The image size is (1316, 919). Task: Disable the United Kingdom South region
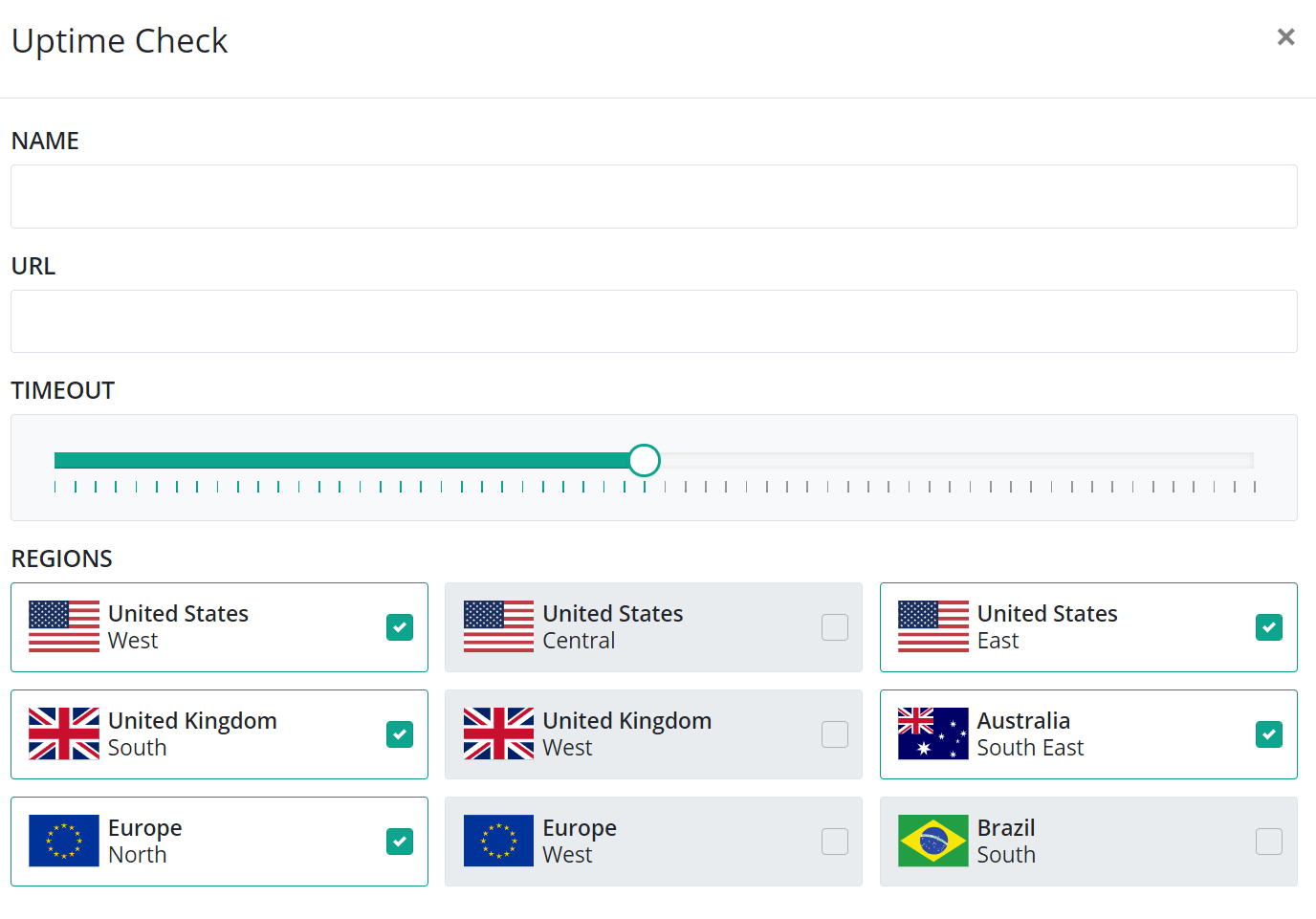399,734
